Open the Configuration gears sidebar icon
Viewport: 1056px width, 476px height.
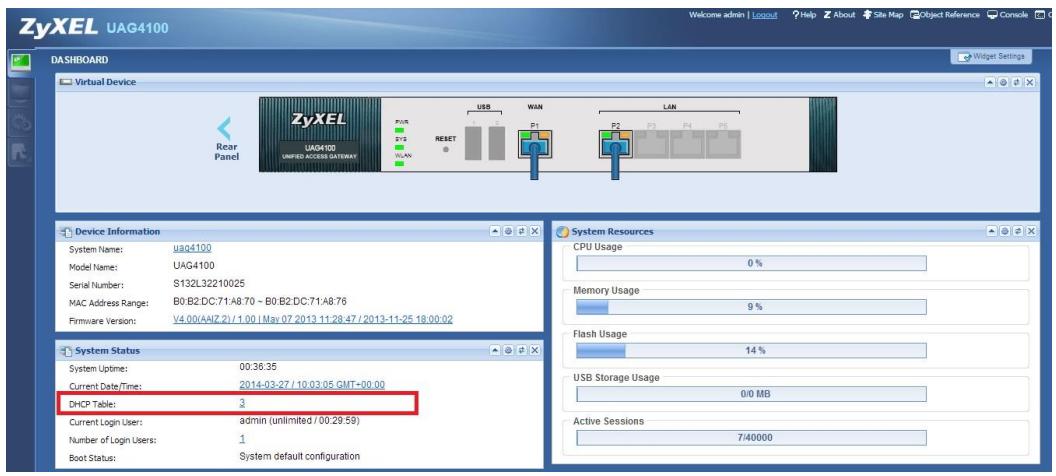(x=20, y=123)
